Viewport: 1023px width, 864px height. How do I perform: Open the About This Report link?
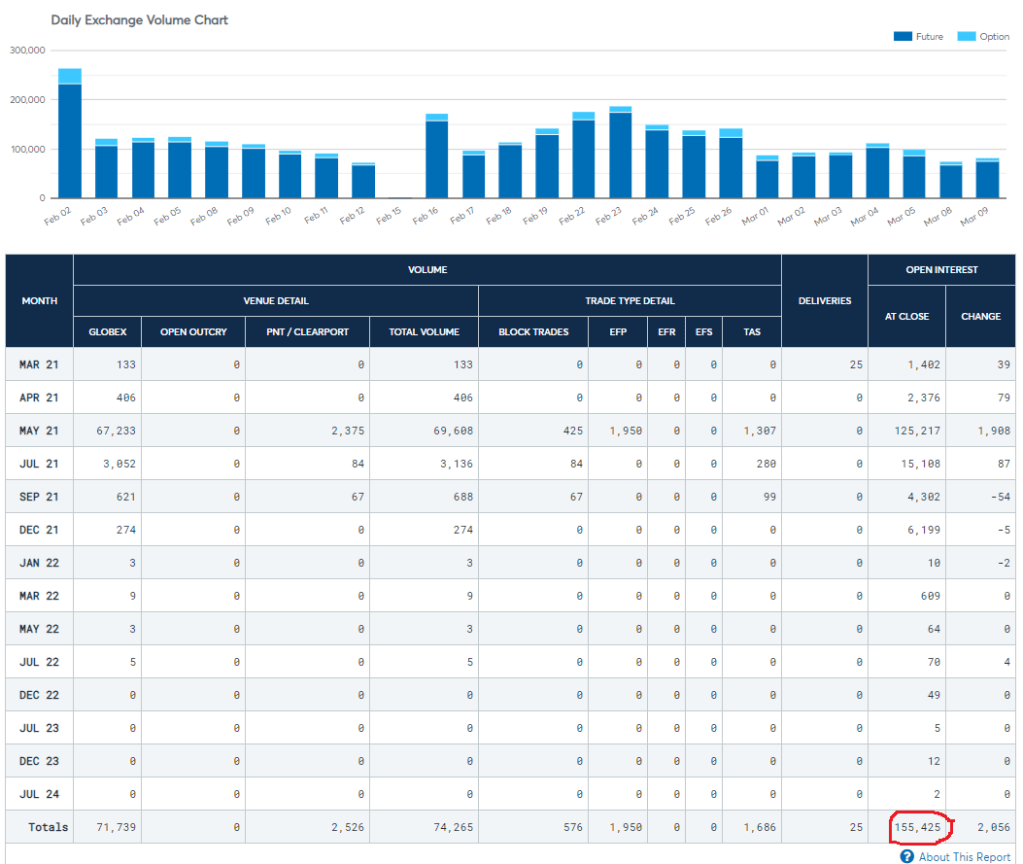(964, 857)
